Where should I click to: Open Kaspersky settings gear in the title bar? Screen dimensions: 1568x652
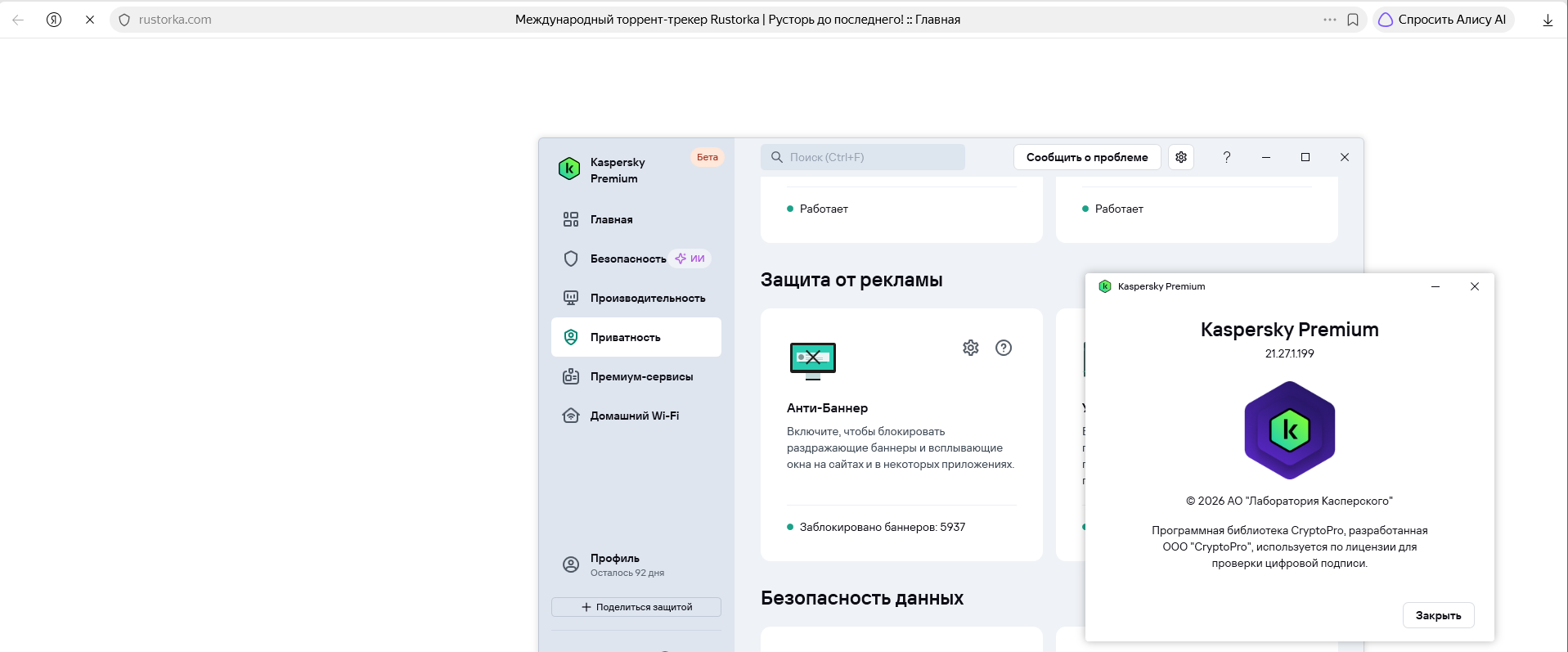click(1181, 157)
